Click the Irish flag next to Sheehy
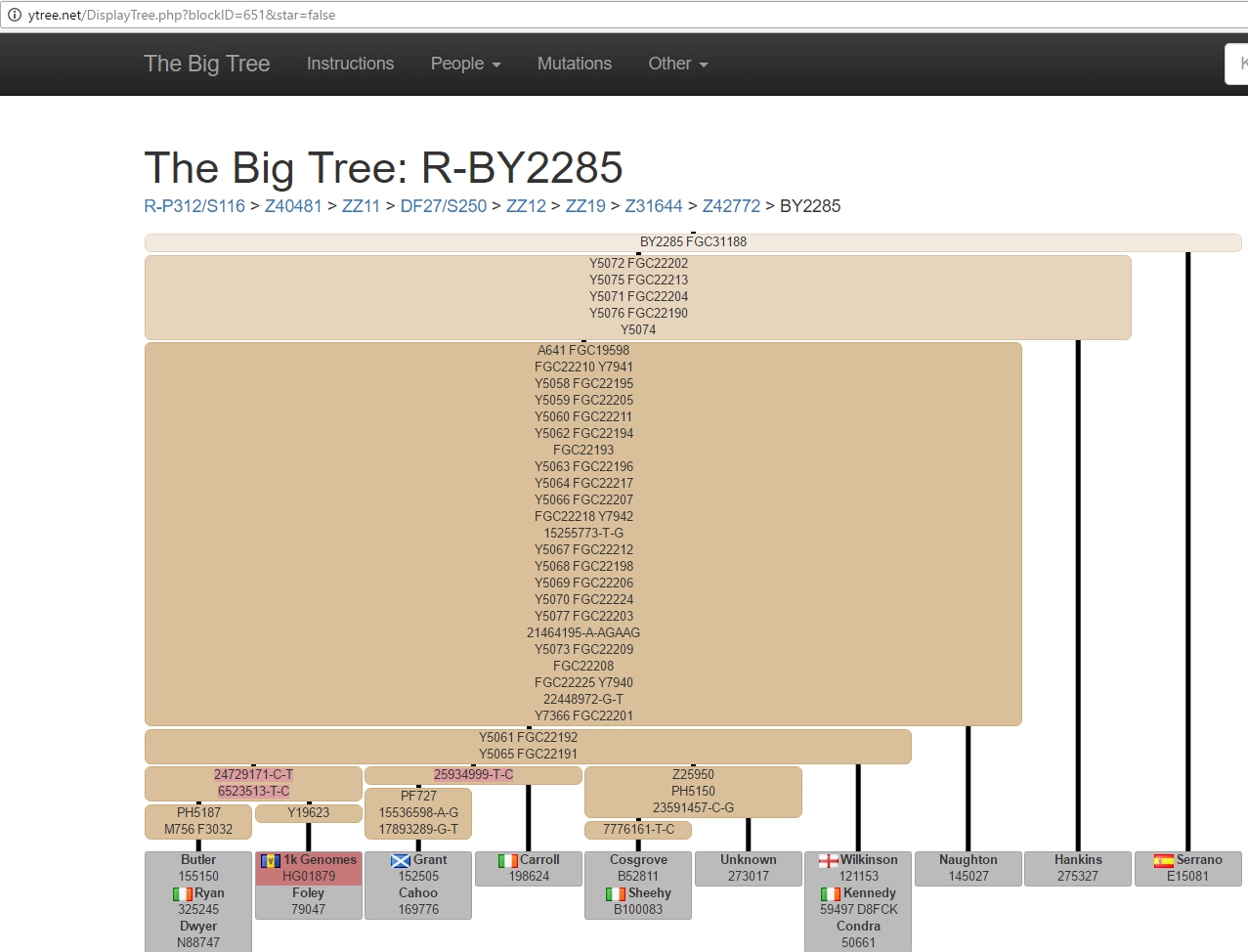This screenshot has height=952, width=1248. coord(615,893)
